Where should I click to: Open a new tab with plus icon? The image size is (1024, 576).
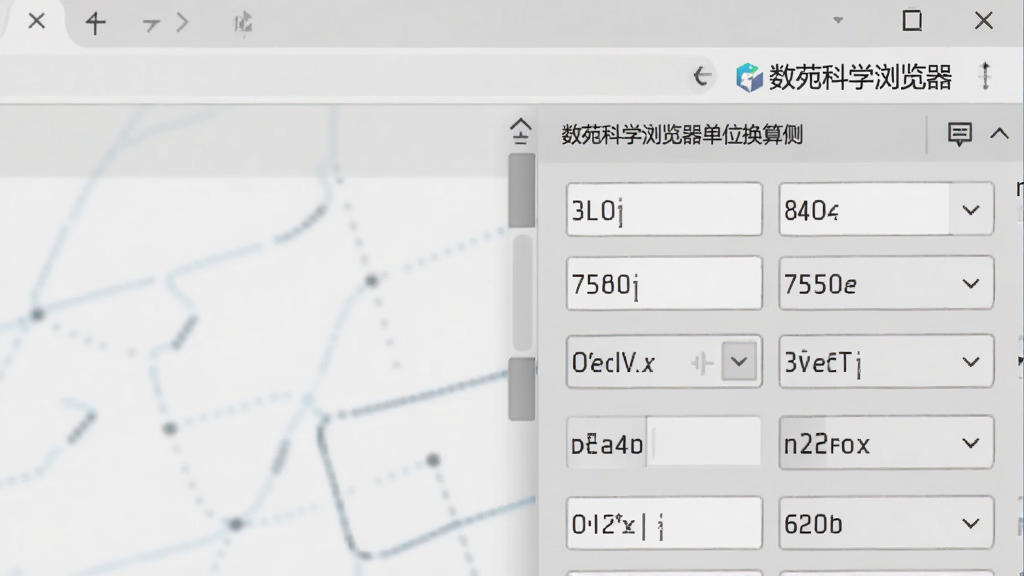click(95, 24)
